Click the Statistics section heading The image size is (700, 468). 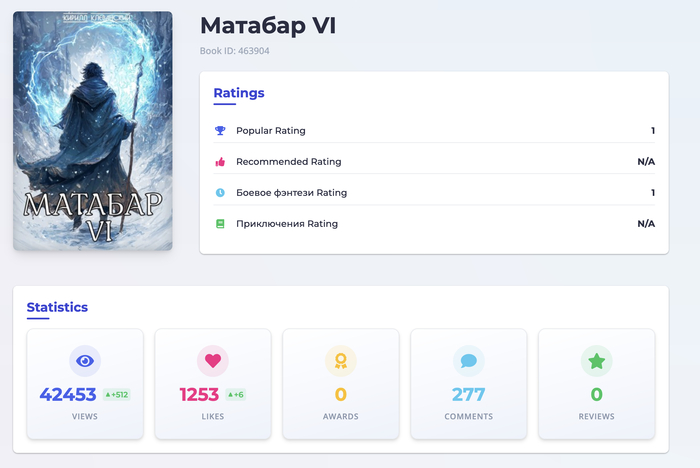[57, 307]
